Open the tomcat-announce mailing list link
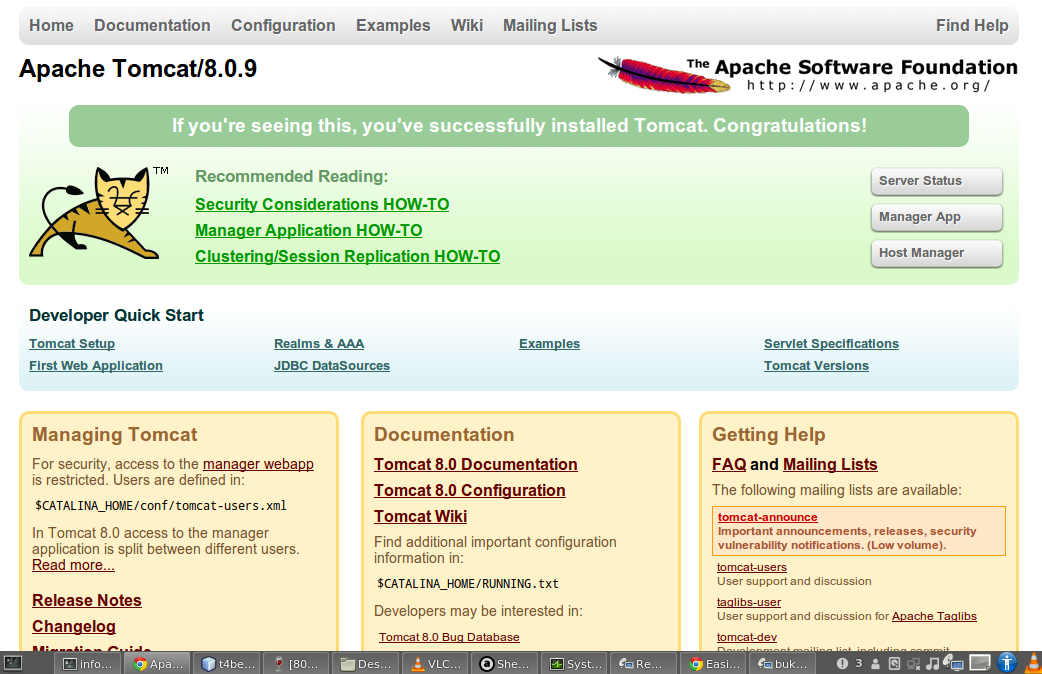The width and height of the screenshot is (1042, 674). click(768, 517)
